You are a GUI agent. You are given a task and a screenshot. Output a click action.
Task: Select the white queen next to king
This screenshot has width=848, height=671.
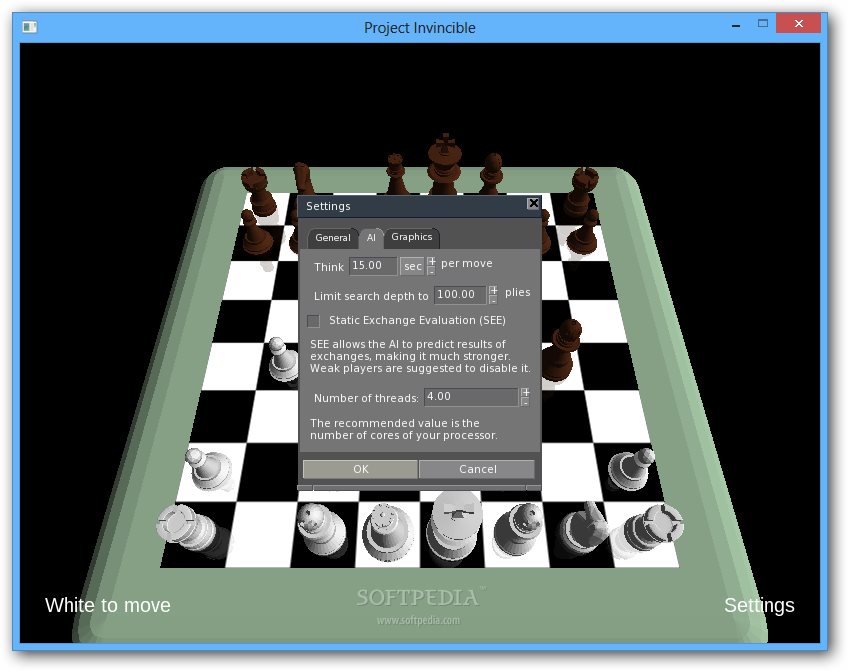point(387,533)
